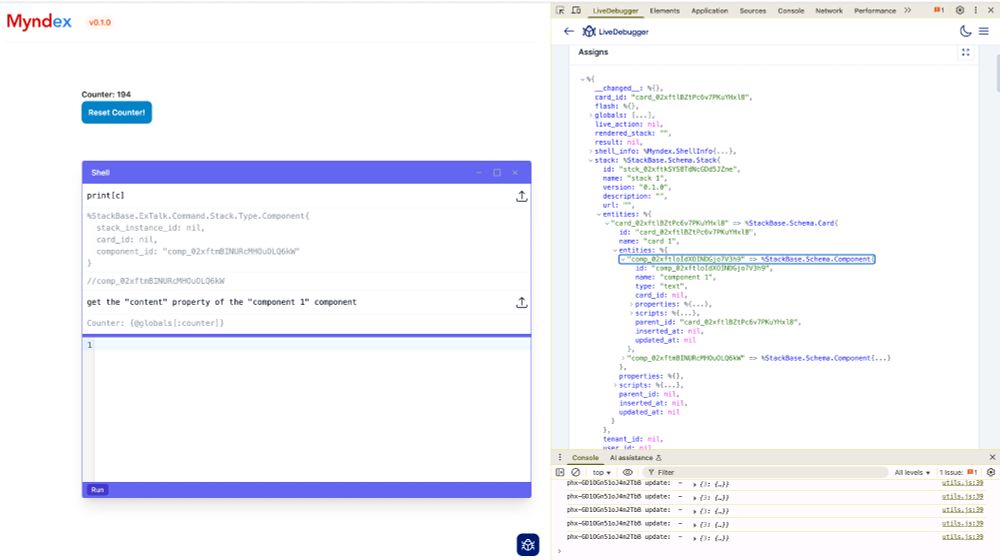Toggle dark mode with the moon icon

[966, 31]
